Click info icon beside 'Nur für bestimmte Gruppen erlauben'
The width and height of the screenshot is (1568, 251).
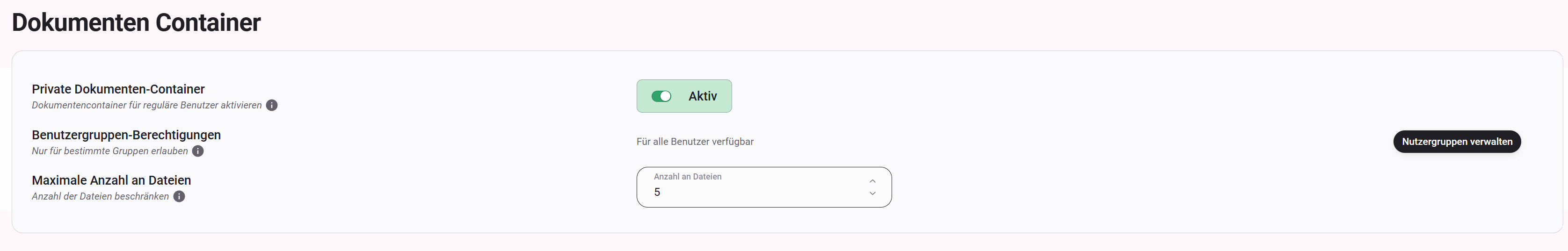click(198, 151)
